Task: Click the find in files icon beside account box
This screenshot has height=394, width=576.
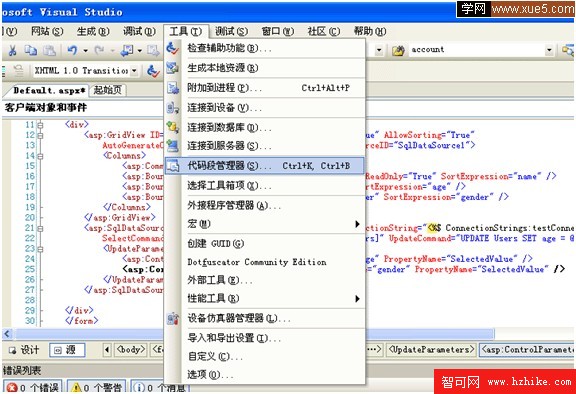Action: tap(398, 50)
